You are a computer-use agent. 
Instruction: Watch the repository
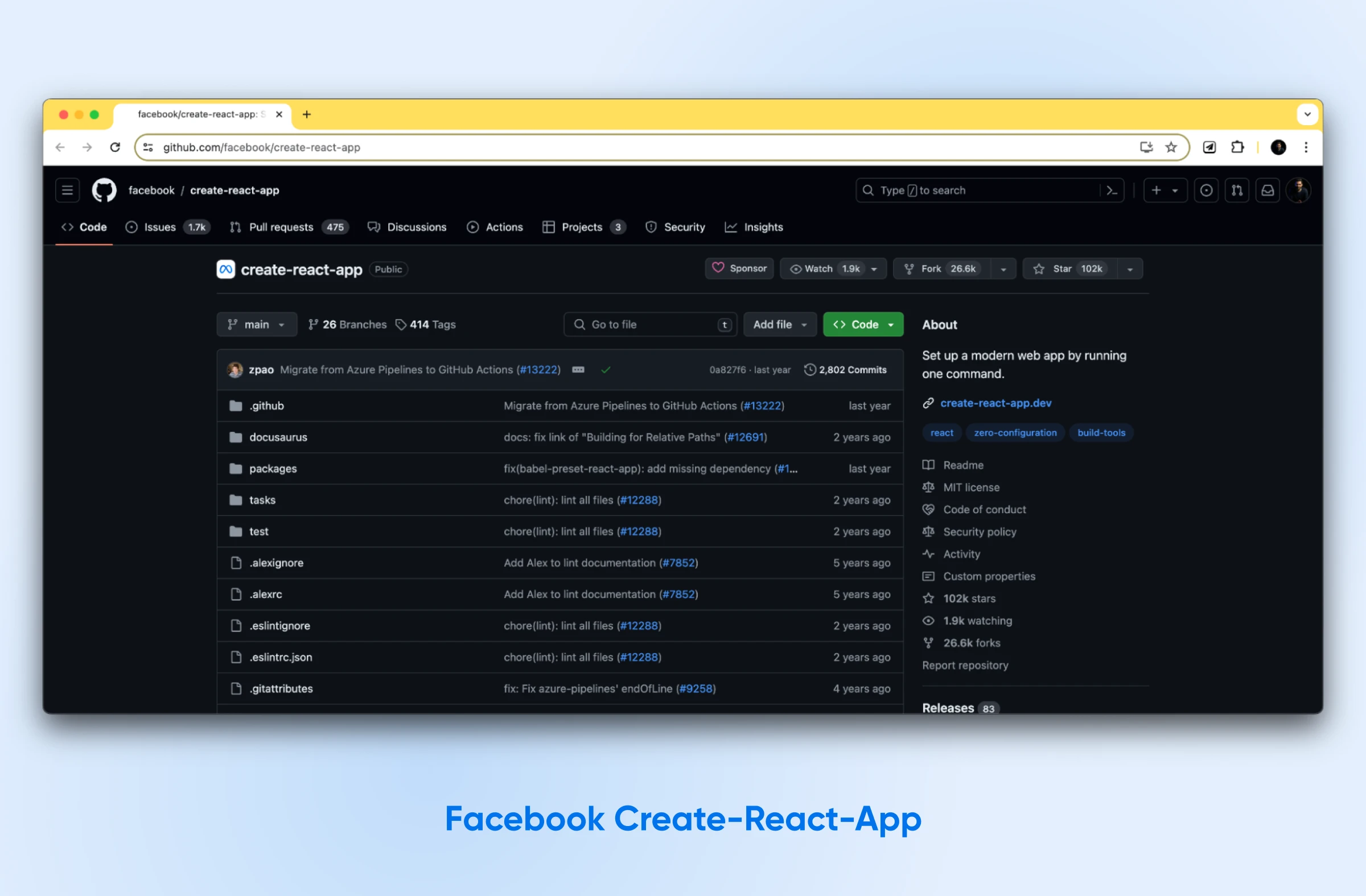[x=825, y=269]
